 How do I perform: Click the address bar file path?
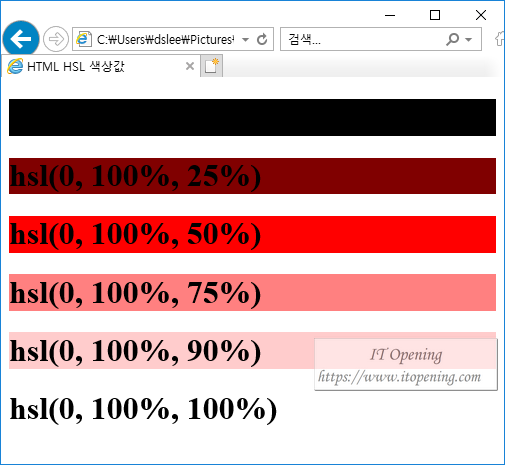tap(165, 40)
